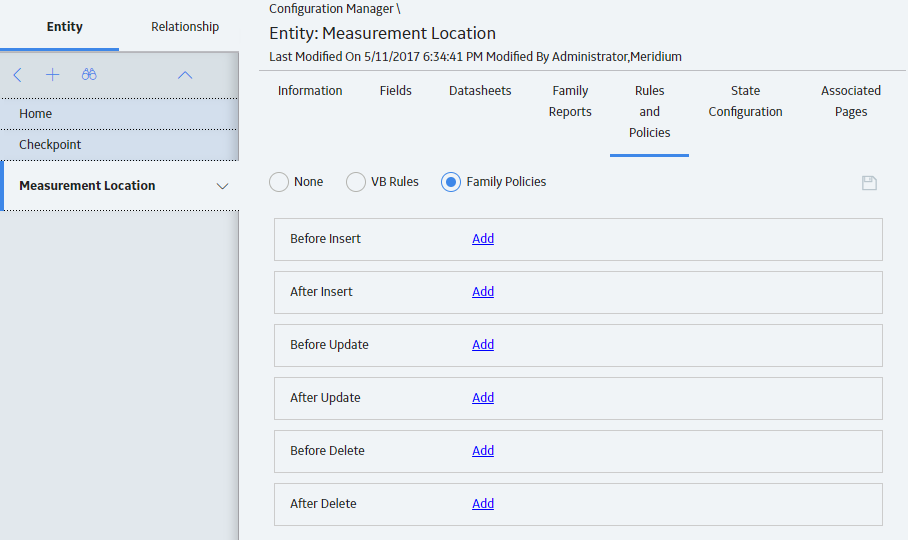Open the Family Reports tab
Image resolution: width=908 pixels, height=540 pixels.
(570, 101)
